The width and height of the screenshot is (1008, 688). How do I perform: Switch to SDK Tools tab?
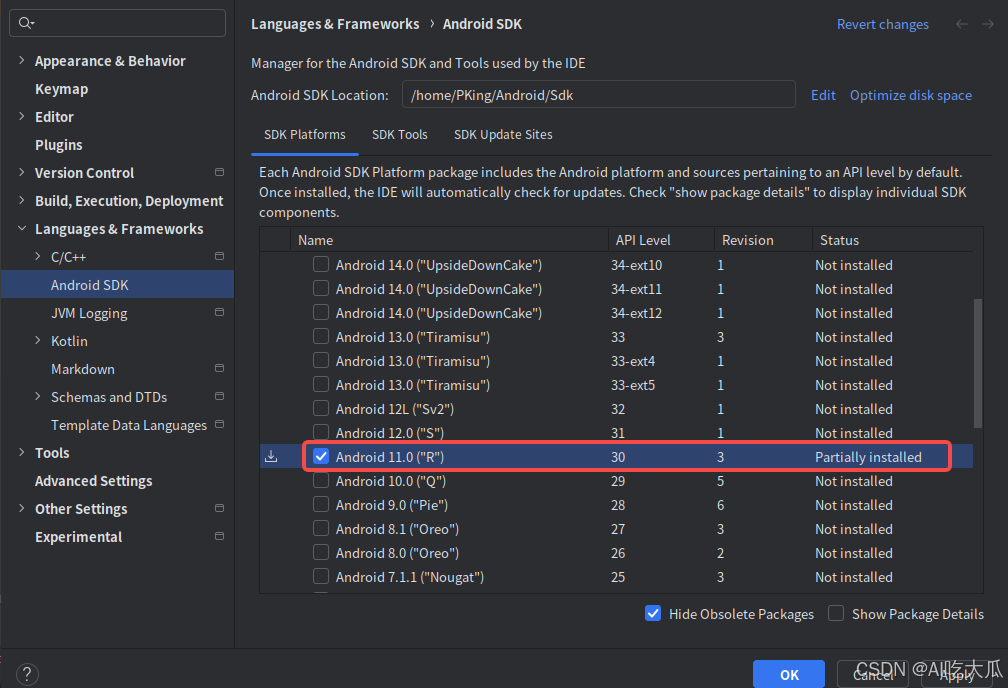pyautogui.click(x=400, y=134)
